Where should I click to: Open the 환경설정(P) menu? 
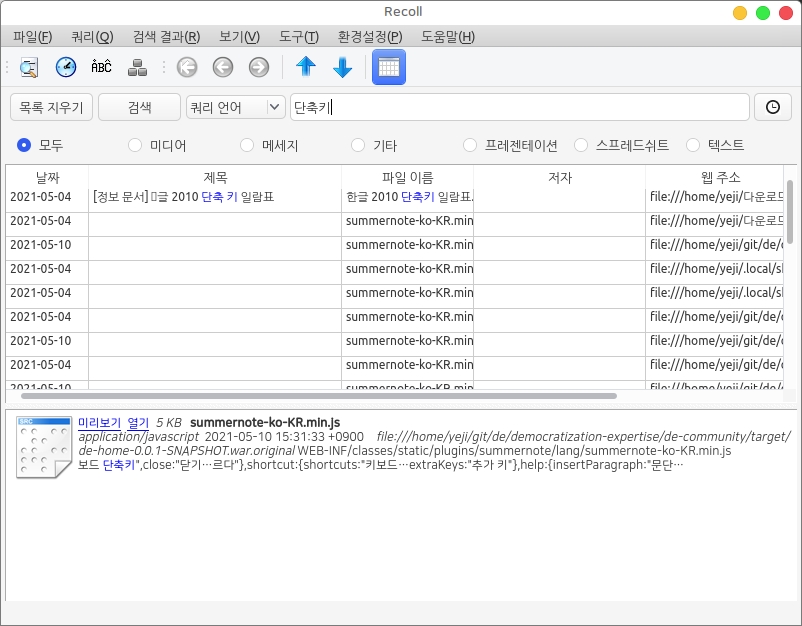click(370, 37)
